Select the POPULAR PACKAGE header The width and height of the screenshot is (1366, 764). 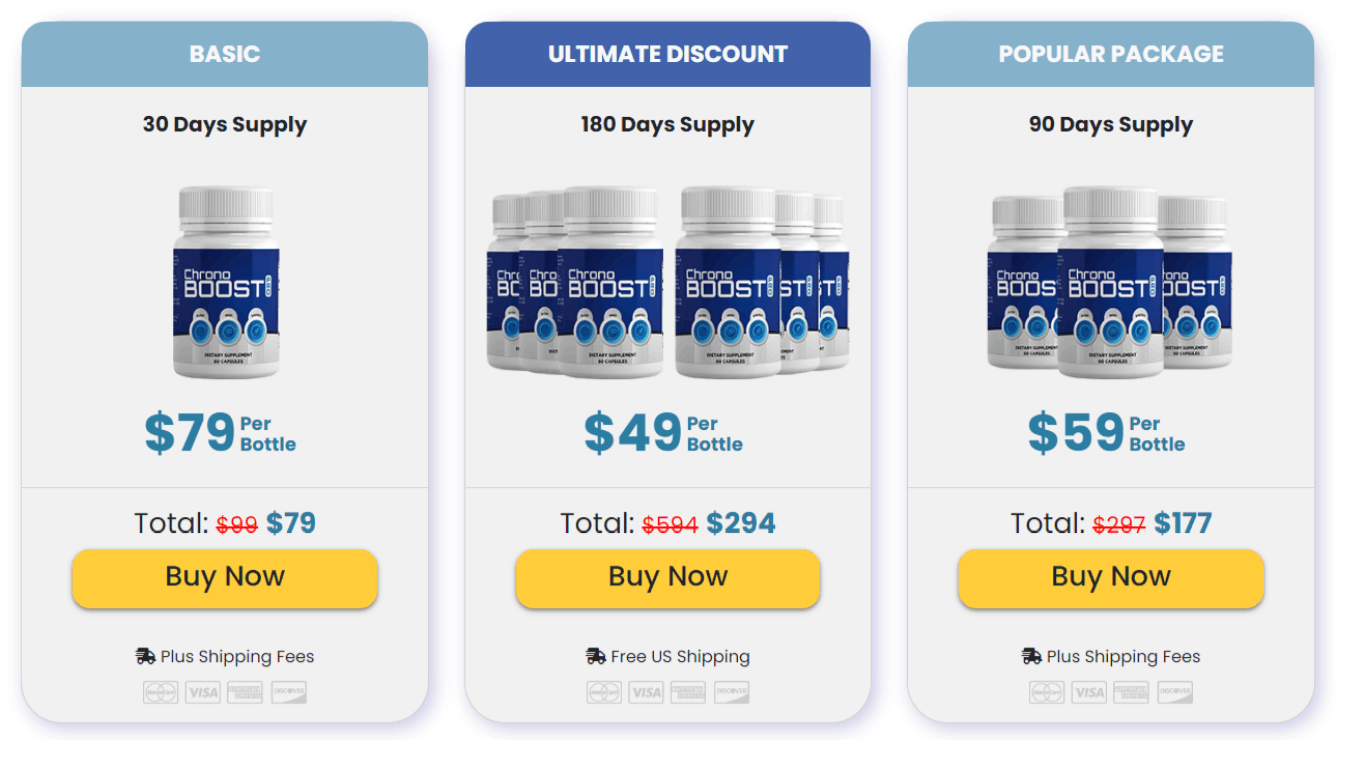[x=1111, y=54]
